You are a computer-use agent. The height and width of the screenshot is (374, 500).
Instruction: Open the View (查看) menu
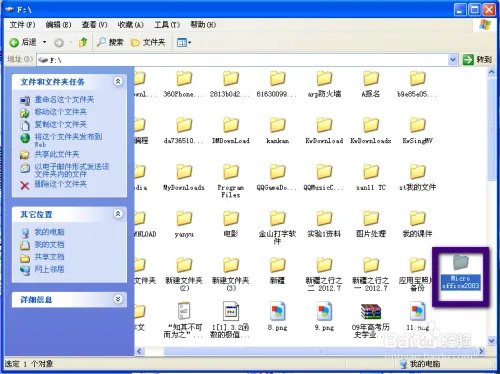pyautogui.click(x=95, y=25)
